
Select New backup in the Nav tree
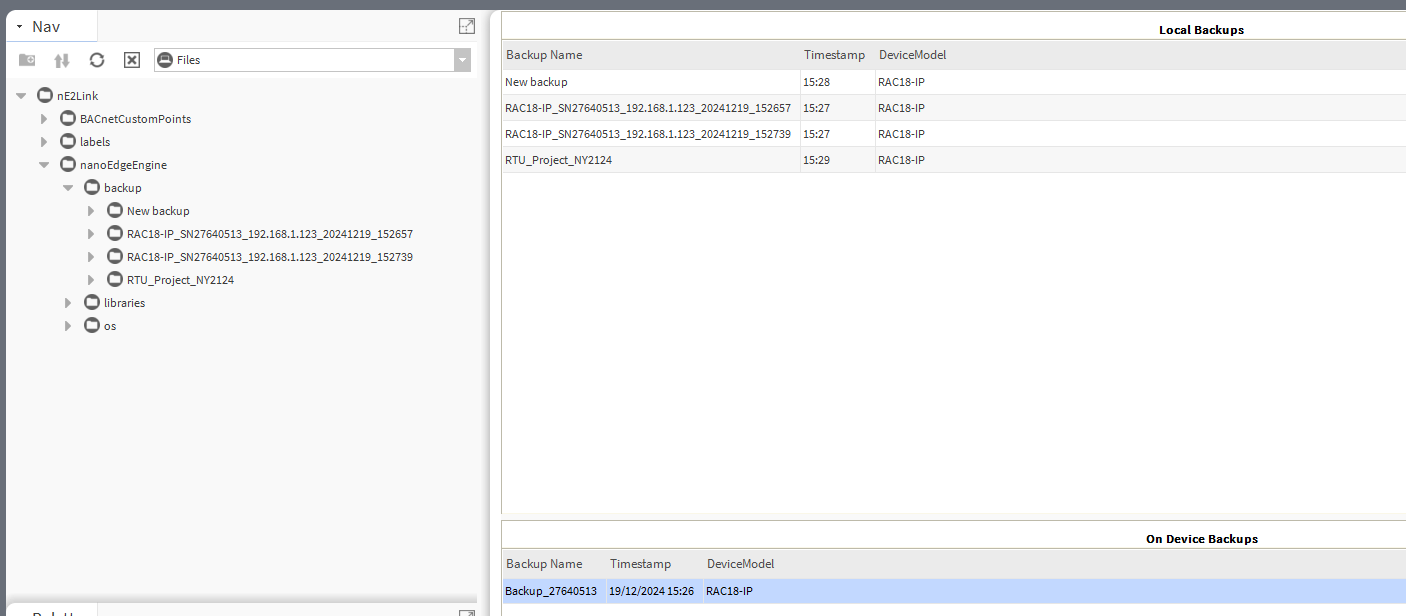click(157, 211)
